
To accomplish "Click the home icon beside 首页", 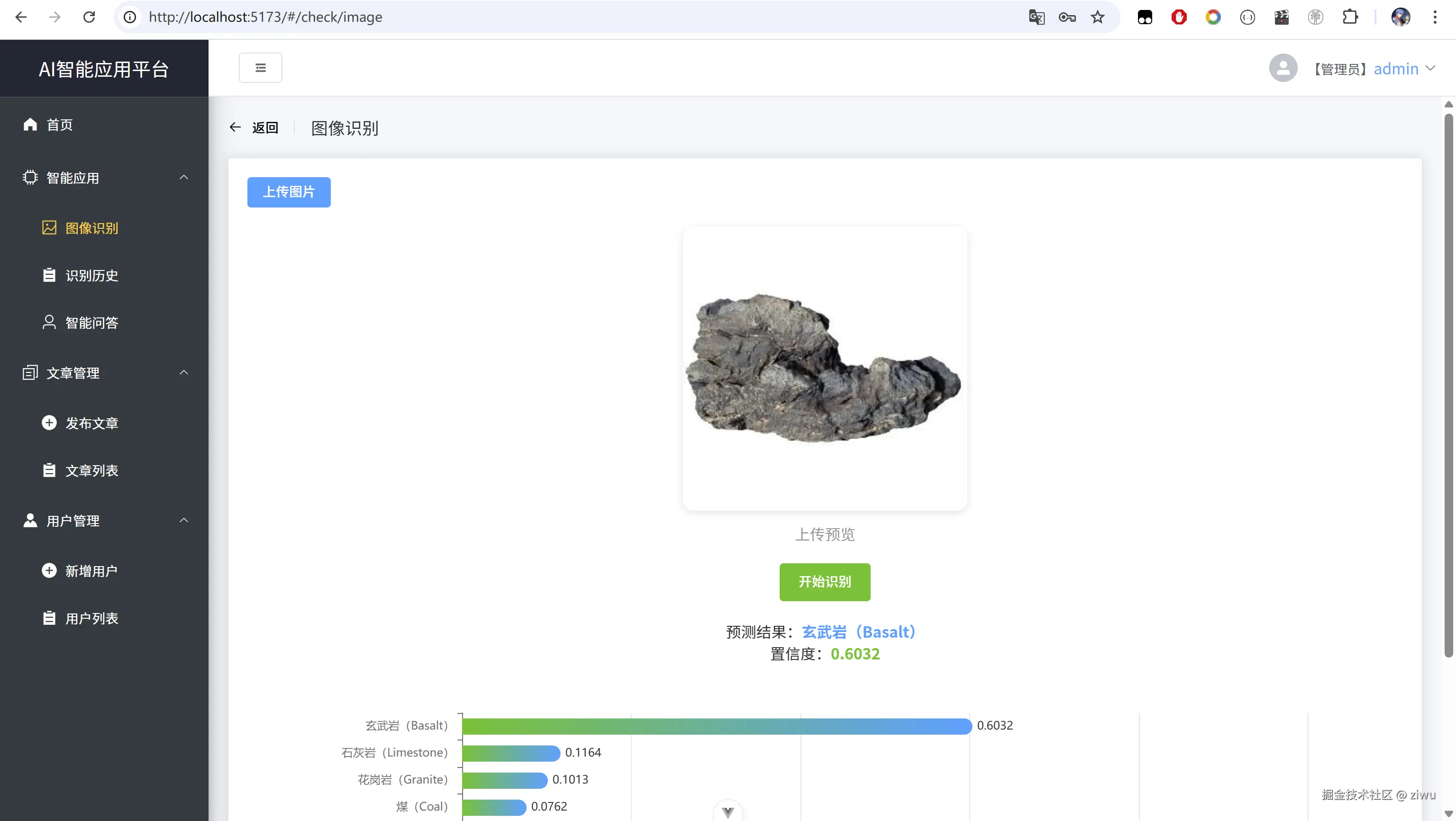I will point(30,124).
